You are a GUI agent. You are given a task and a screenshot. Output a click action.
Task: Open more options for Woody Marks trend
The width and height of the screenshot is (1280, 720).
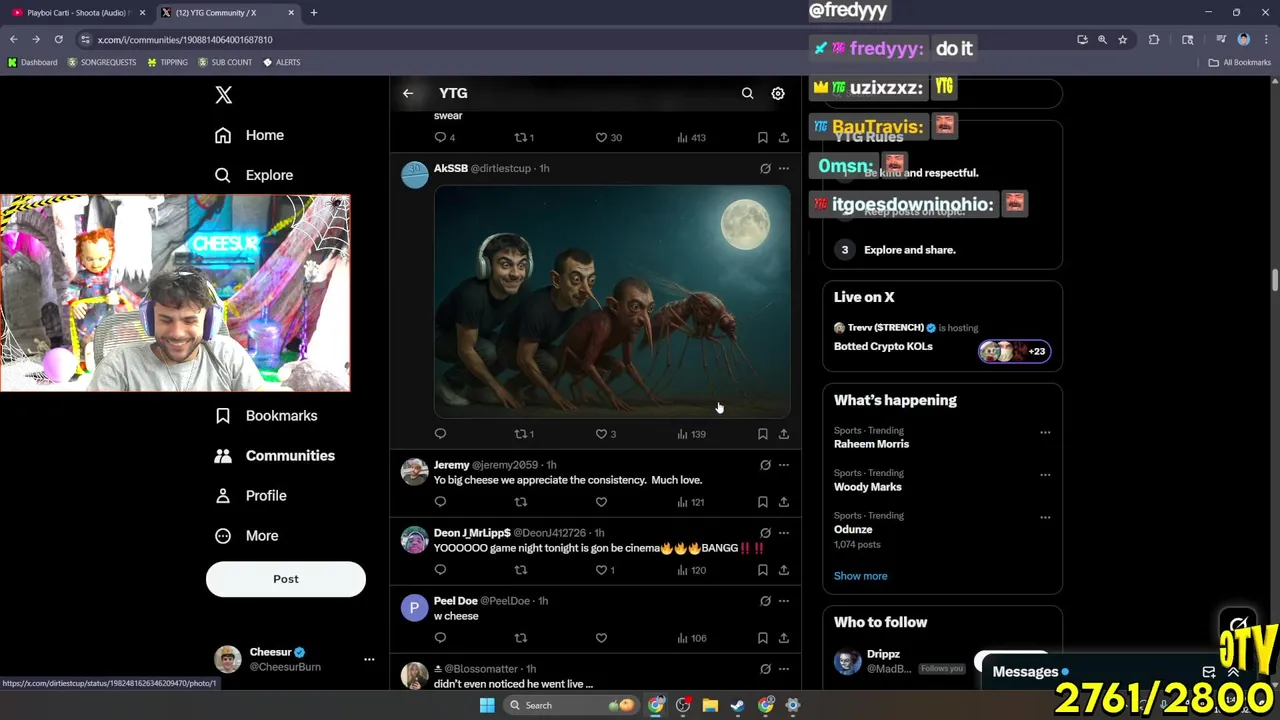coord(1045,475)
